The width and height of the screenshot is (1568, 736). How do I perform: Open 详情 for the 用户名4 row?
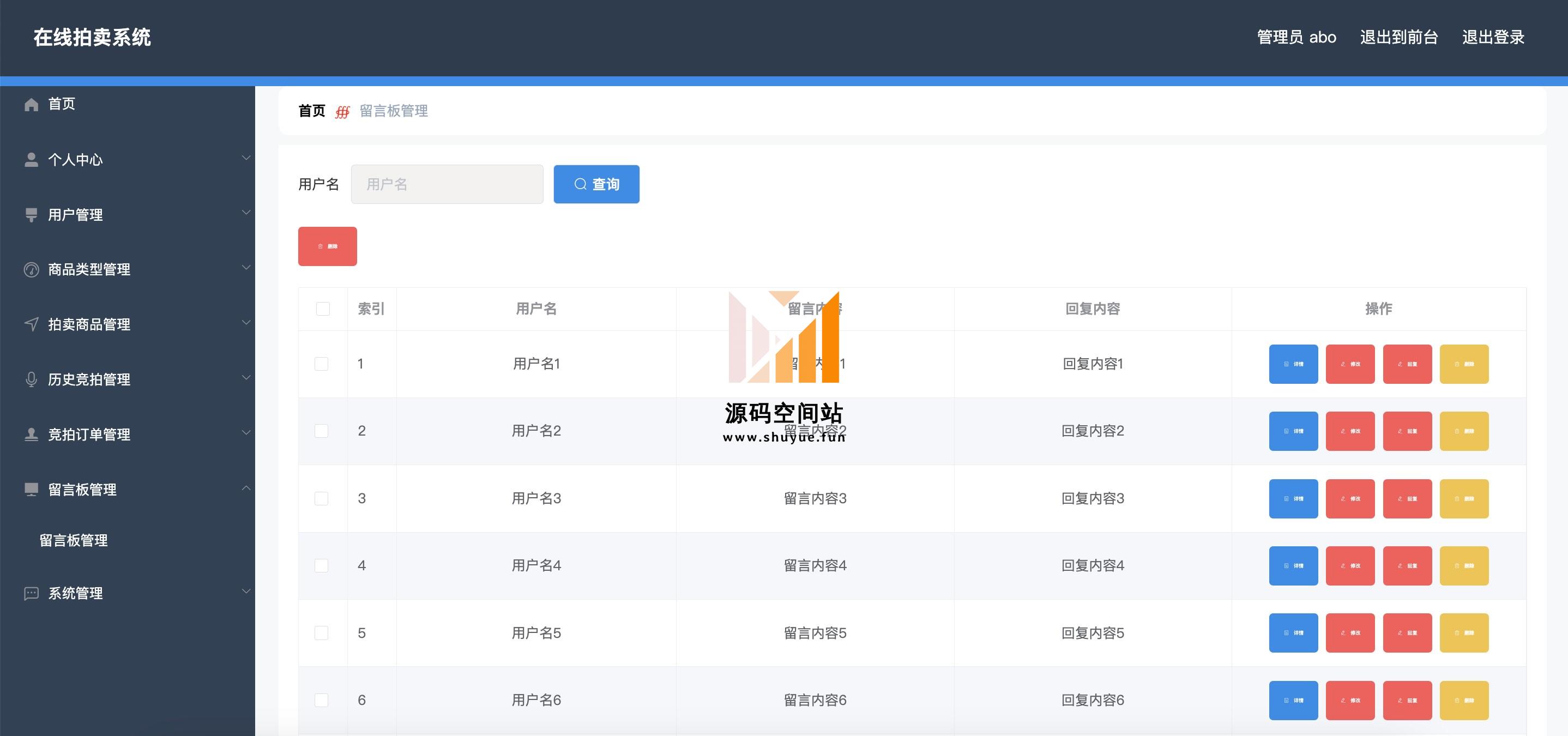coord(1293,565)
